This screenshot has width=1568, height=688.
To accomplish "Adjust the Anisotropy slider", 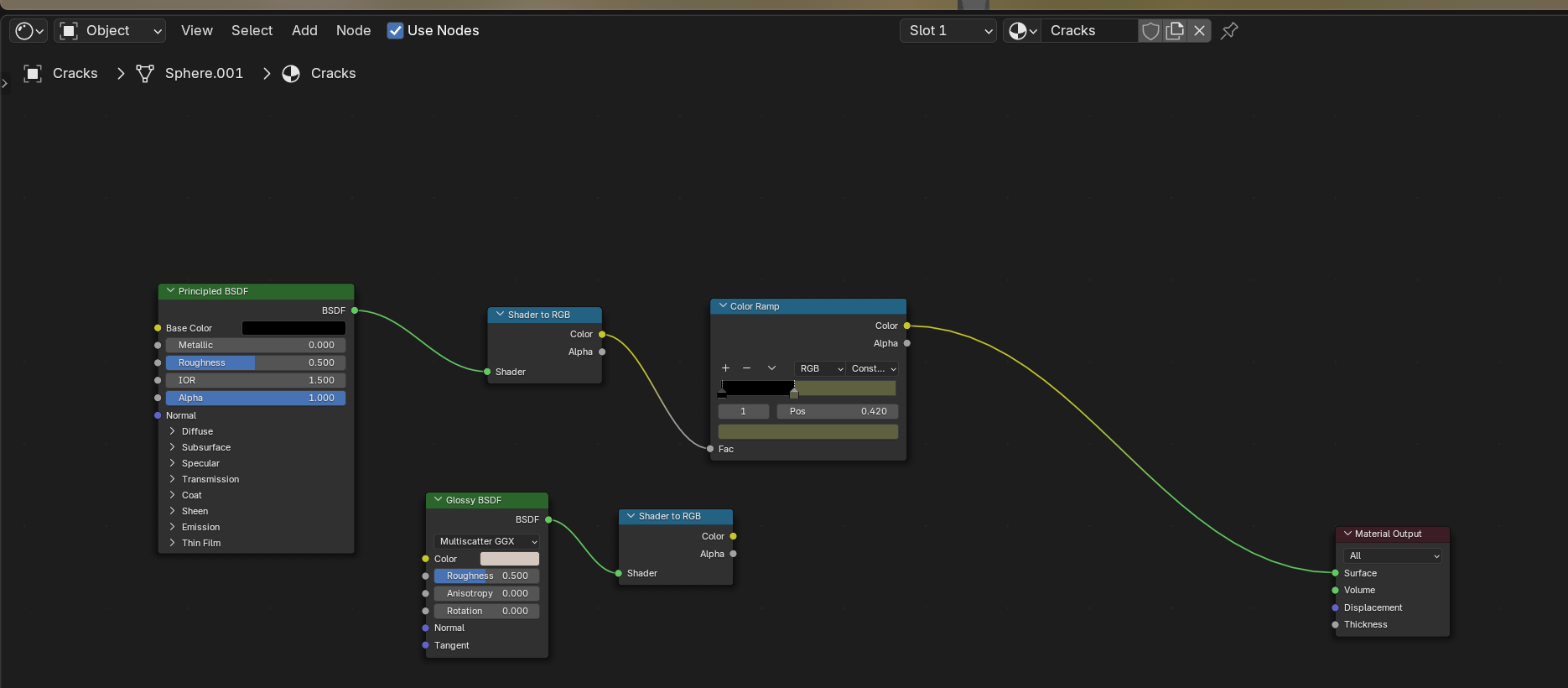I will pos(486,593).
